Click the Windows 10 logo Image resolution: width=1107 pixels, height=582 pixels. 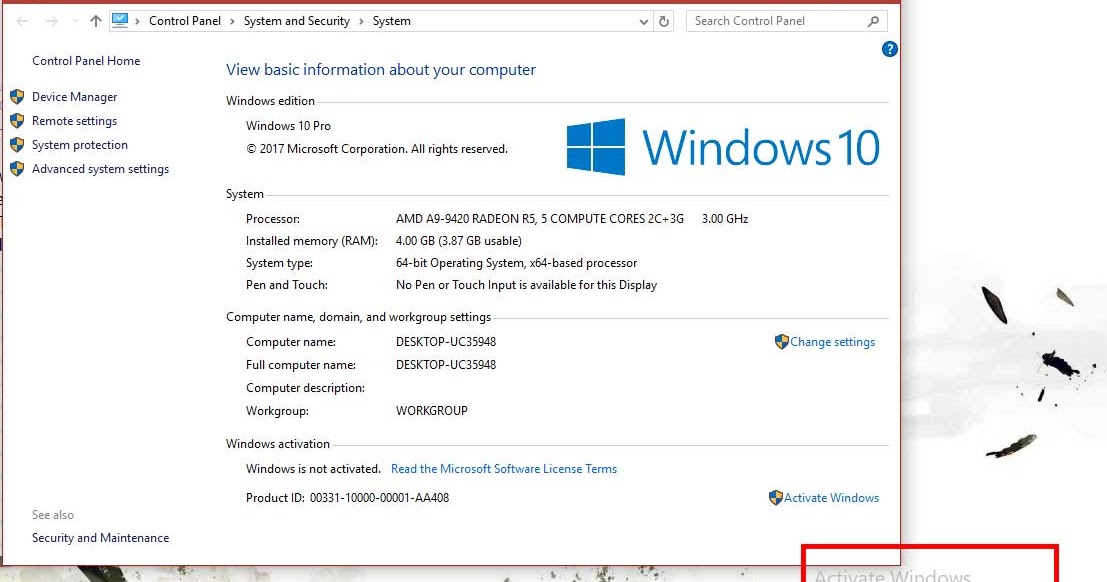click(723, 147)
